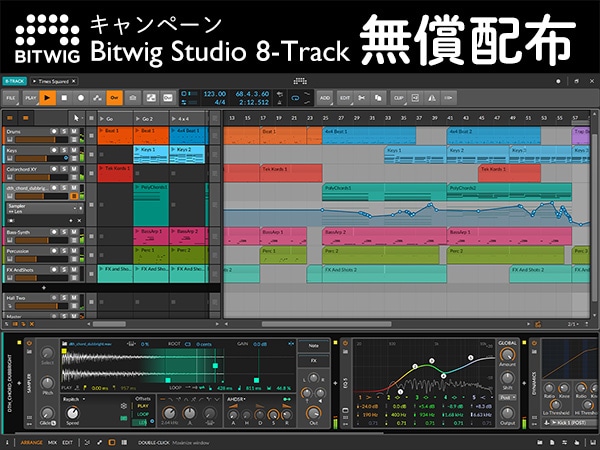This screenshot has width=600, height=450.
Task: Toggle the Sampler device power icon
Action: click(x=29, y=343)
